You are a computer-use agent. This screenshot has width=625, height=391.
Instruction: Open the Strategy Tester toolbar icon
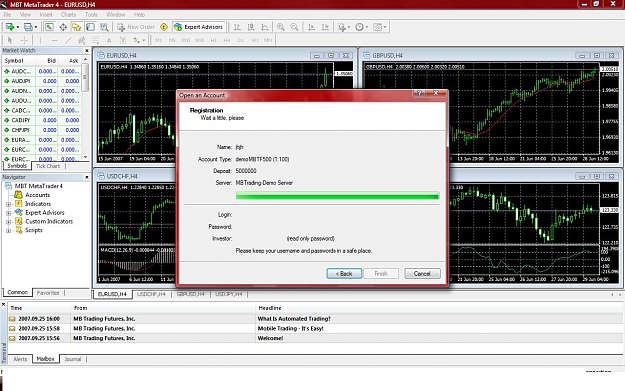click(x=104, y=27)
